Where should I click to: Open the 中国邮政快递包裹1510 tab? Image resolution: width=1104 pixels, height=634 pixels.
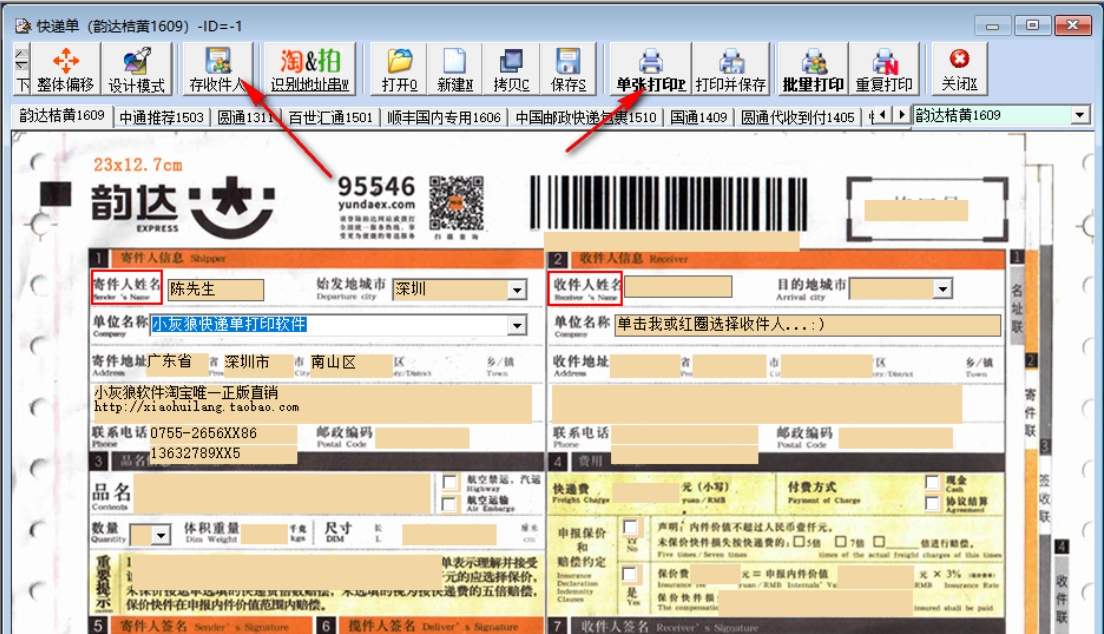[586, 117]
